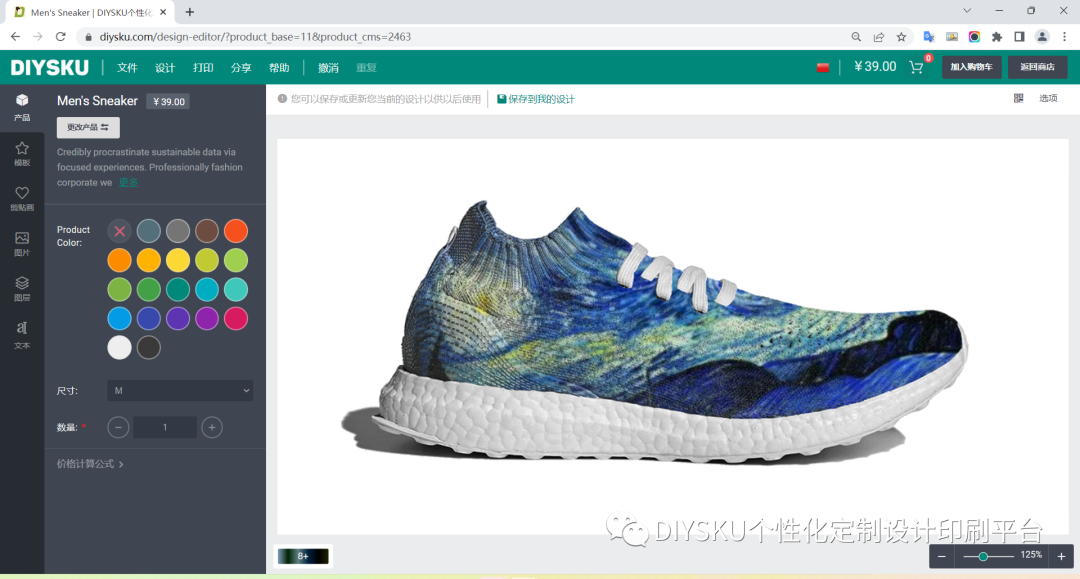Image resolution: width=1080 pixels, height=579 pixels.
Task: Decrease quantity with the minus button
Action: click(x=118, y=428)
